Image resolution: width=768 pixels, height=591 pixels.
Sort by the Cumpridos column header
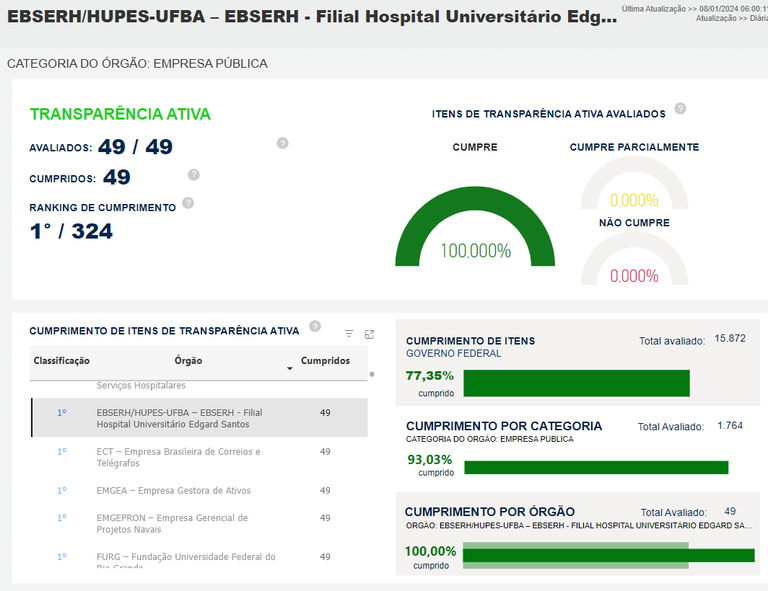(325, 361)
